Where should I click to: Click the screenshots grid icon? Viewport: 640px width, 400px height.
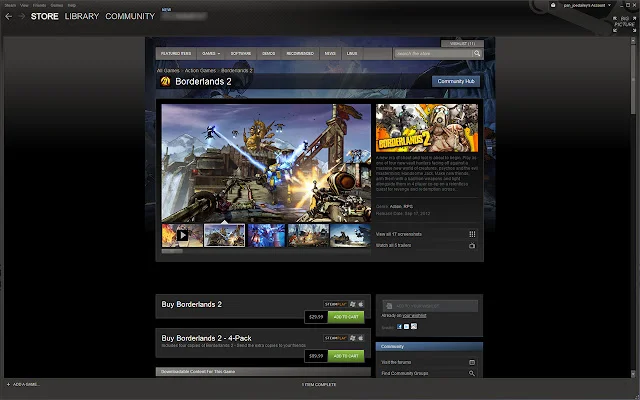pos(472,234)
